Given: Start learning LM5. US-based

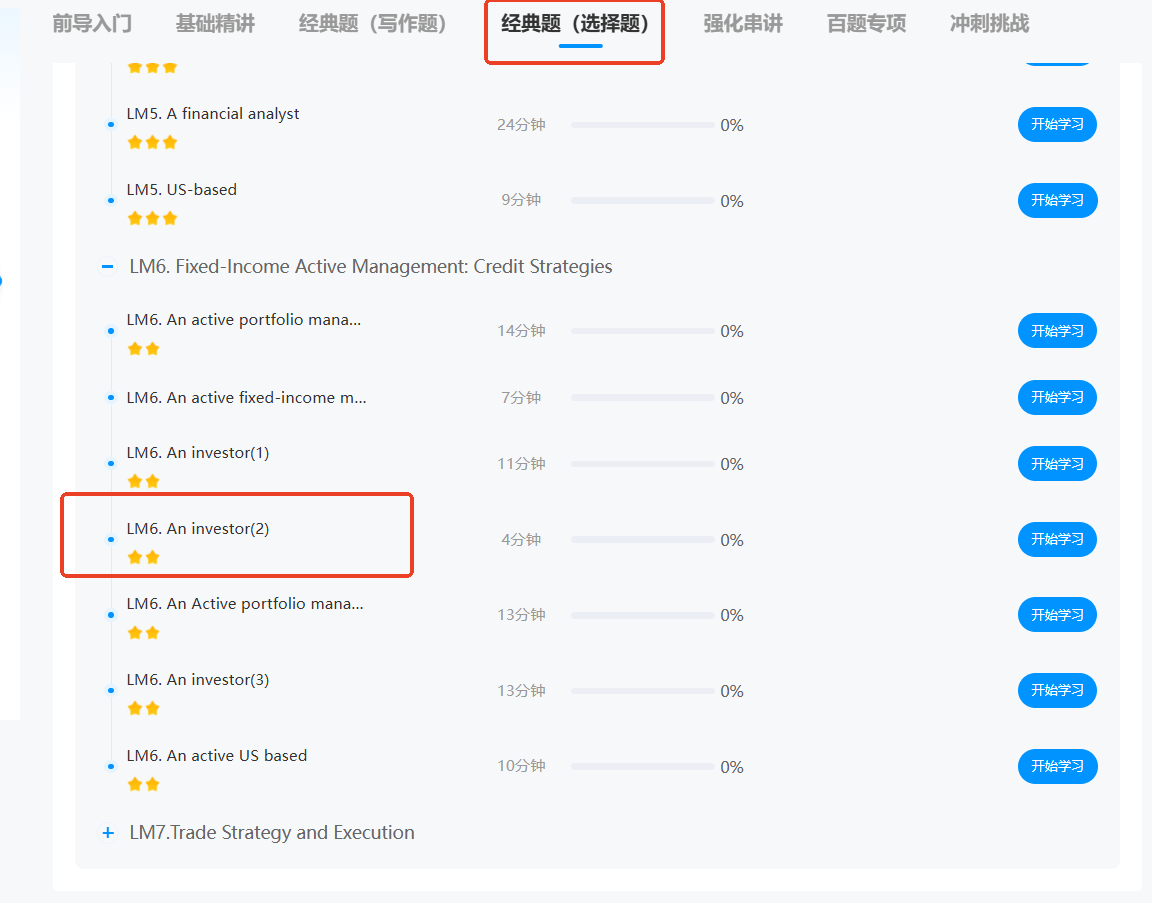Looking at the screenshot, I should pos(1057,201).
